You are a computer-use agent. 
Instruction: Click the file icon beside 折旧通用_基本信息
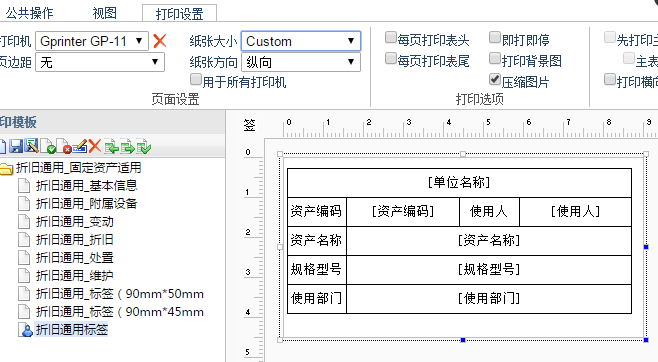(x=24, y=185)
